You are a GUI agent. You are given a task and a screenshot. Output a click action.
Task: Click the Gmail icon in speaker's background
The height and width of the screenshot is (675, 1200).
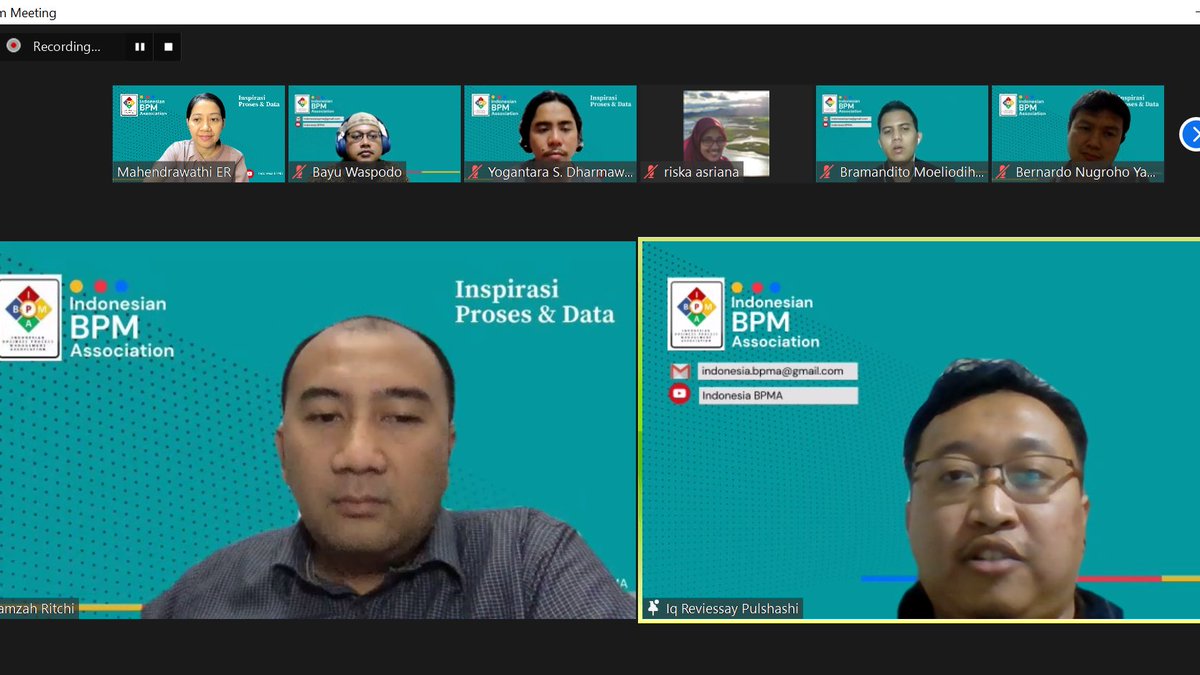680,371
